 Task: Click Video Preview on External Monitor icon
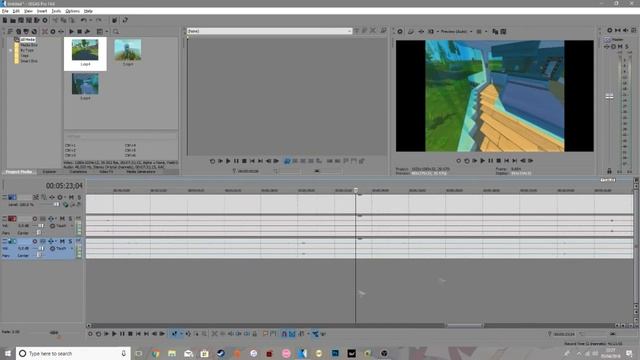(411, 31)
